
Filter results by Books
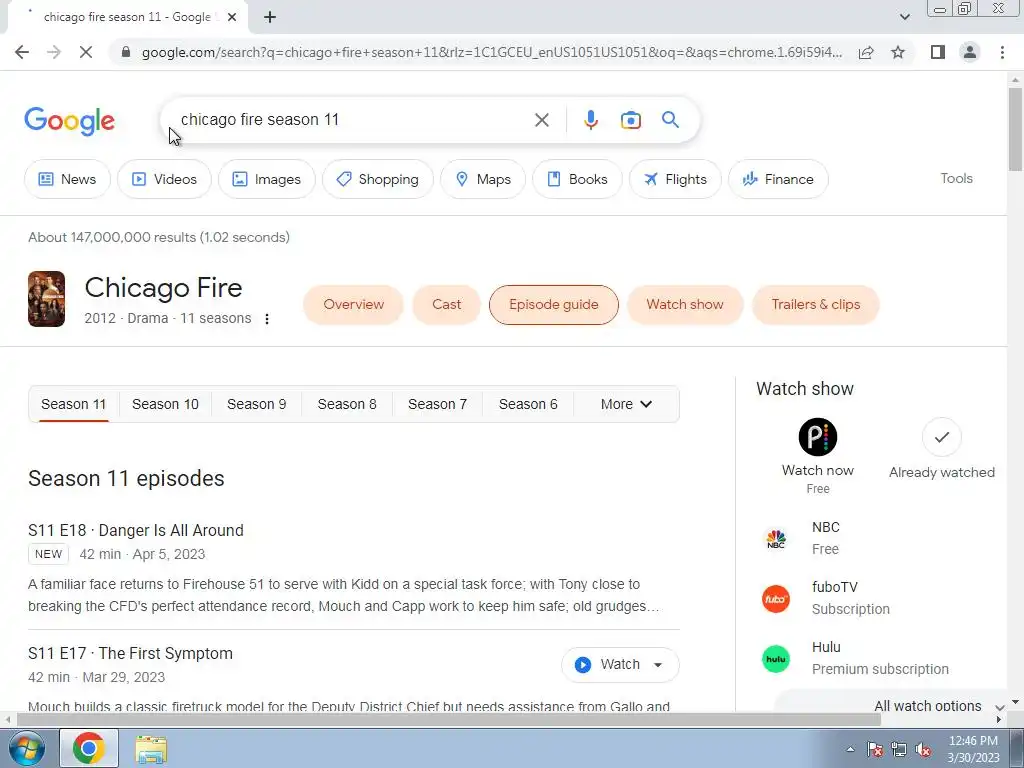tap(577, 179)
